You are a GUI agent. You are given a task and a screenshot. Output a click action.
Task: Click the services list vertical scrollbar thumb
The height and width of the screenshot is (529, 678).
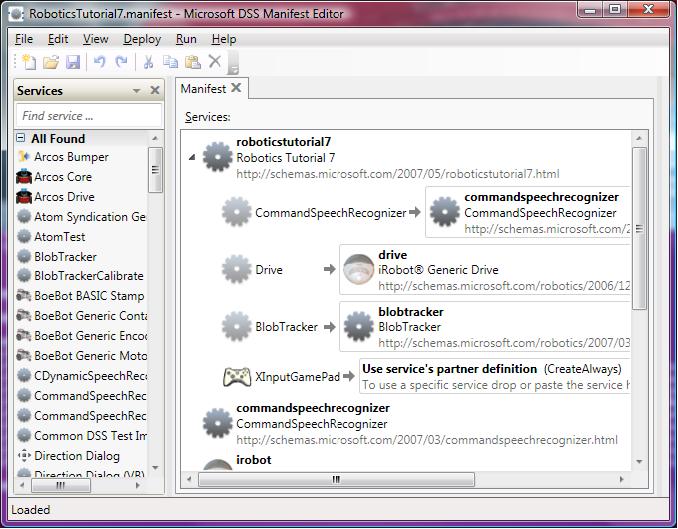point(155,170)
